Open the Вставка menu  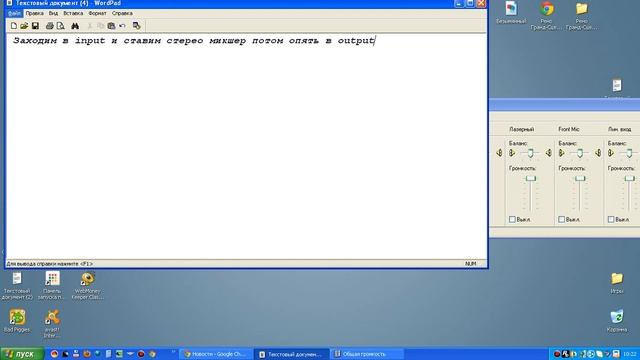coord(73,13)
